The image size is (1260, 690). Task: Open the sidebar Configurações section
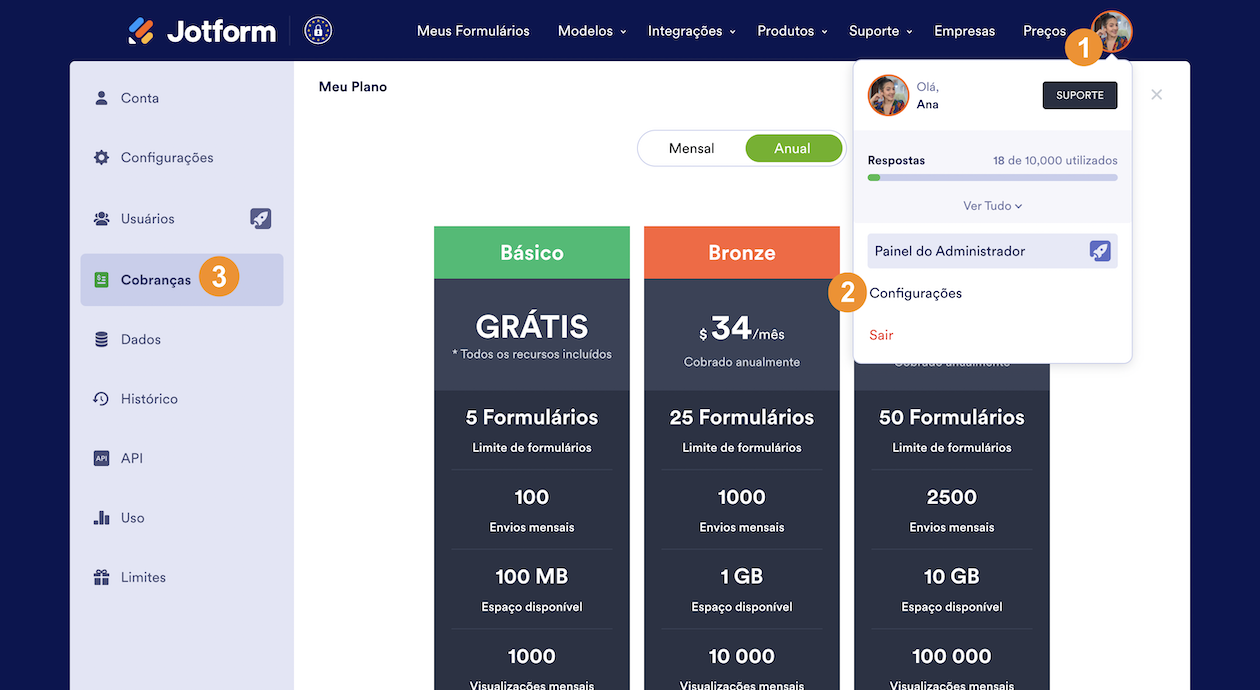[x=182, y=158]
